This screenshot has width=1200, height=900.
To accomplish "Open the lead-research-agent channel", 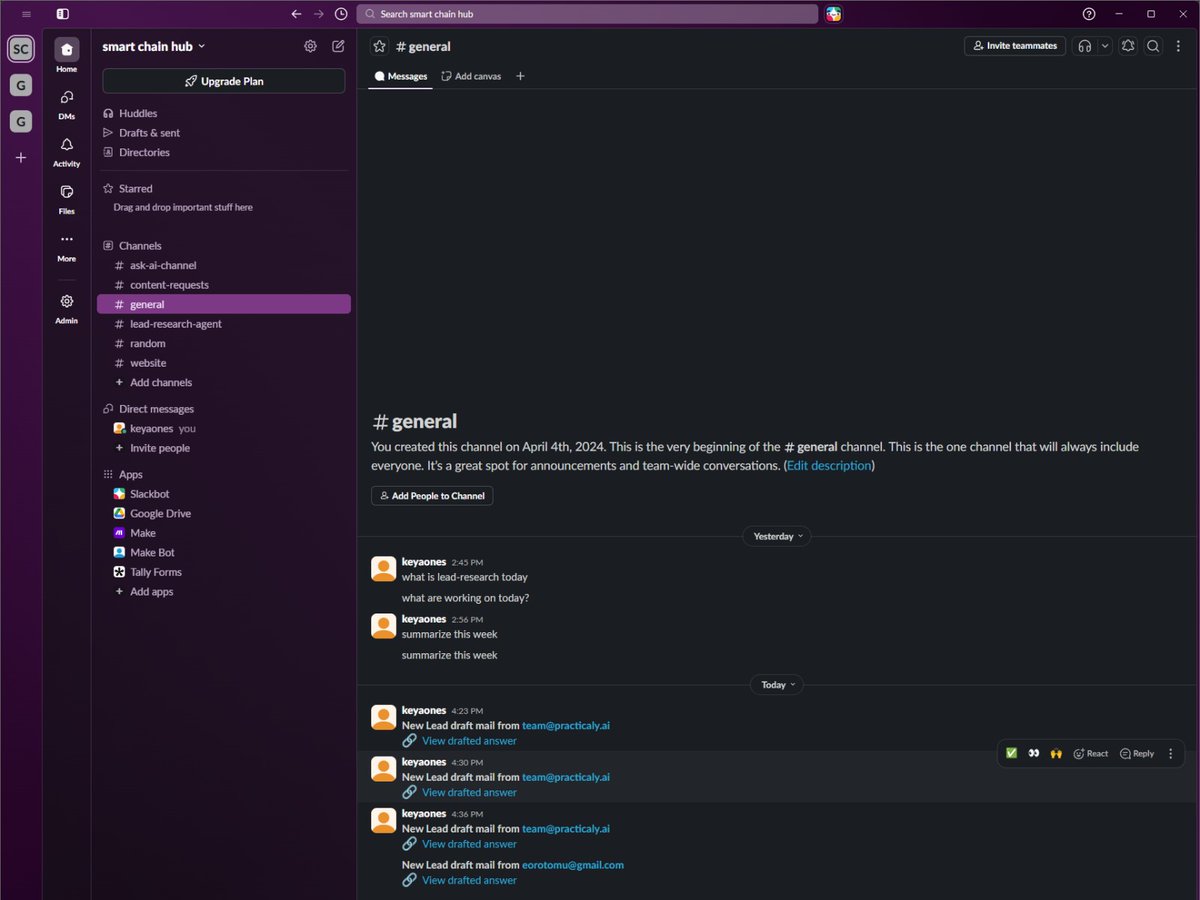I will click(224, 324).
